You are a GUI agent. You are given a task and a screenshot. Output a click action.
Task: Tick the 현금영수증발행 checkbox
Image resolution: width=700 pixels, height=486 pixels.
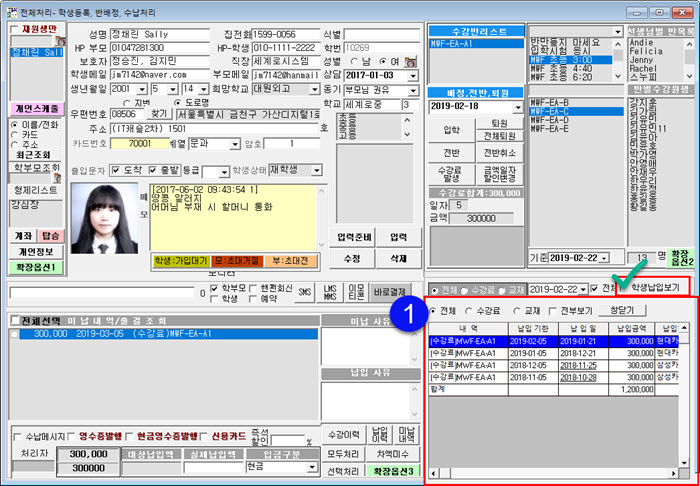pyautogui.click(x=129, y=436)
